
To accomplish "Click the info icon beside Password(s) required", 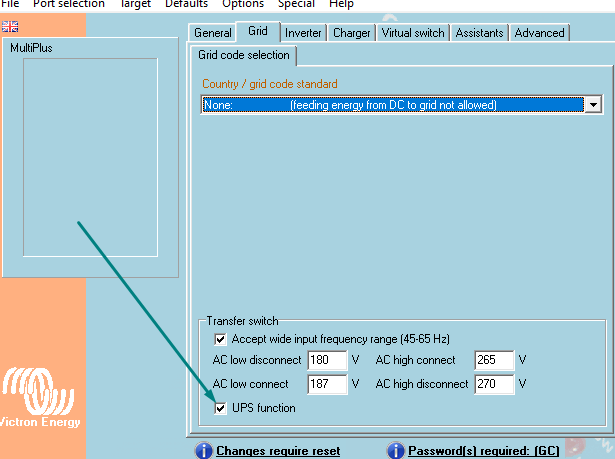I will click(x=395, y=451).
